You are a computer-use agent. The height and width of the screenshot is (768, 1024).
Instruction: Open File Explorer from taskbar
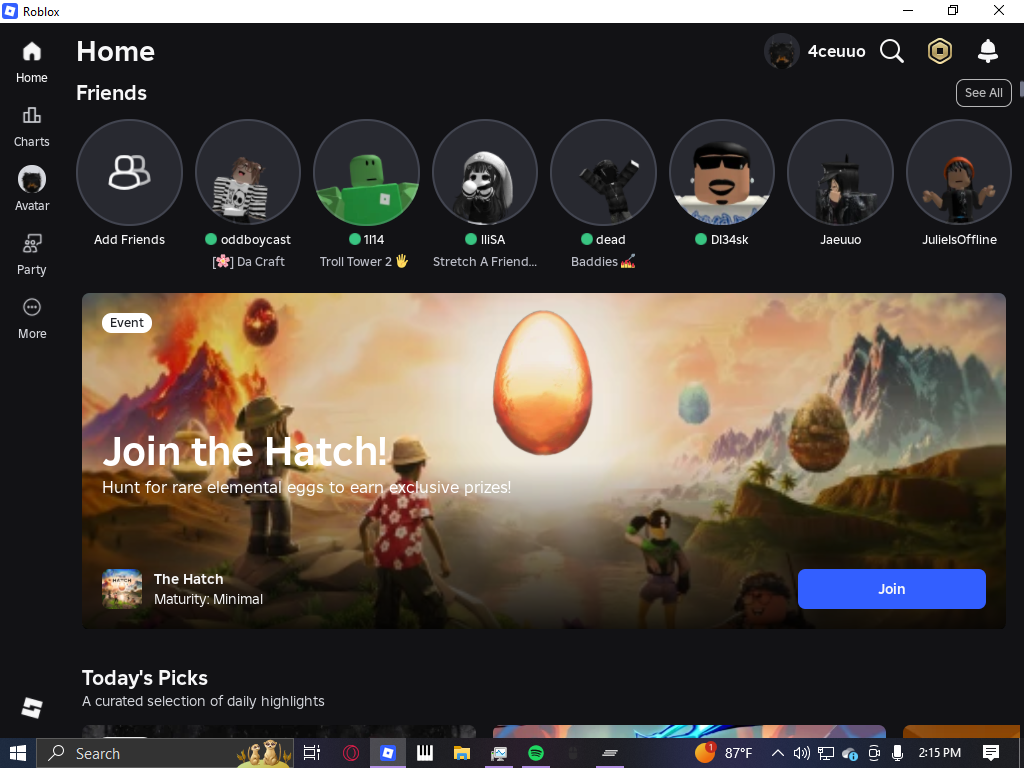coord(462,753)
